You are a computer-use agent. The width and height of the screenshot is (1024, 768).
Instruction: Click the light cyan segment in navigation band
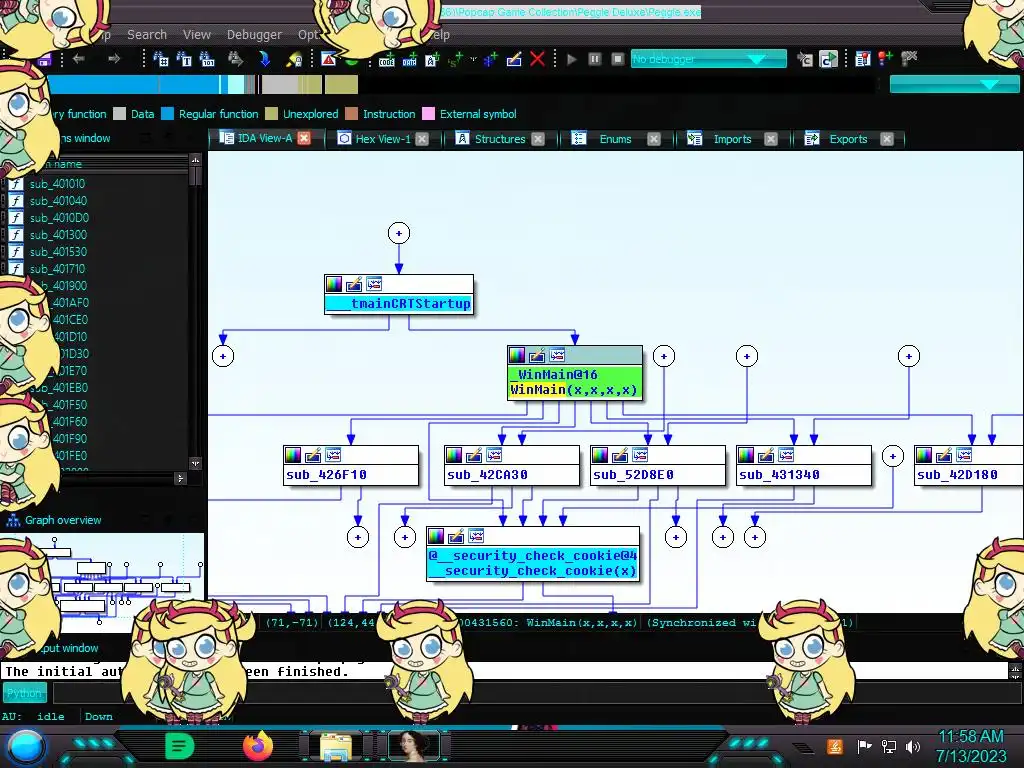coord(236,84)
